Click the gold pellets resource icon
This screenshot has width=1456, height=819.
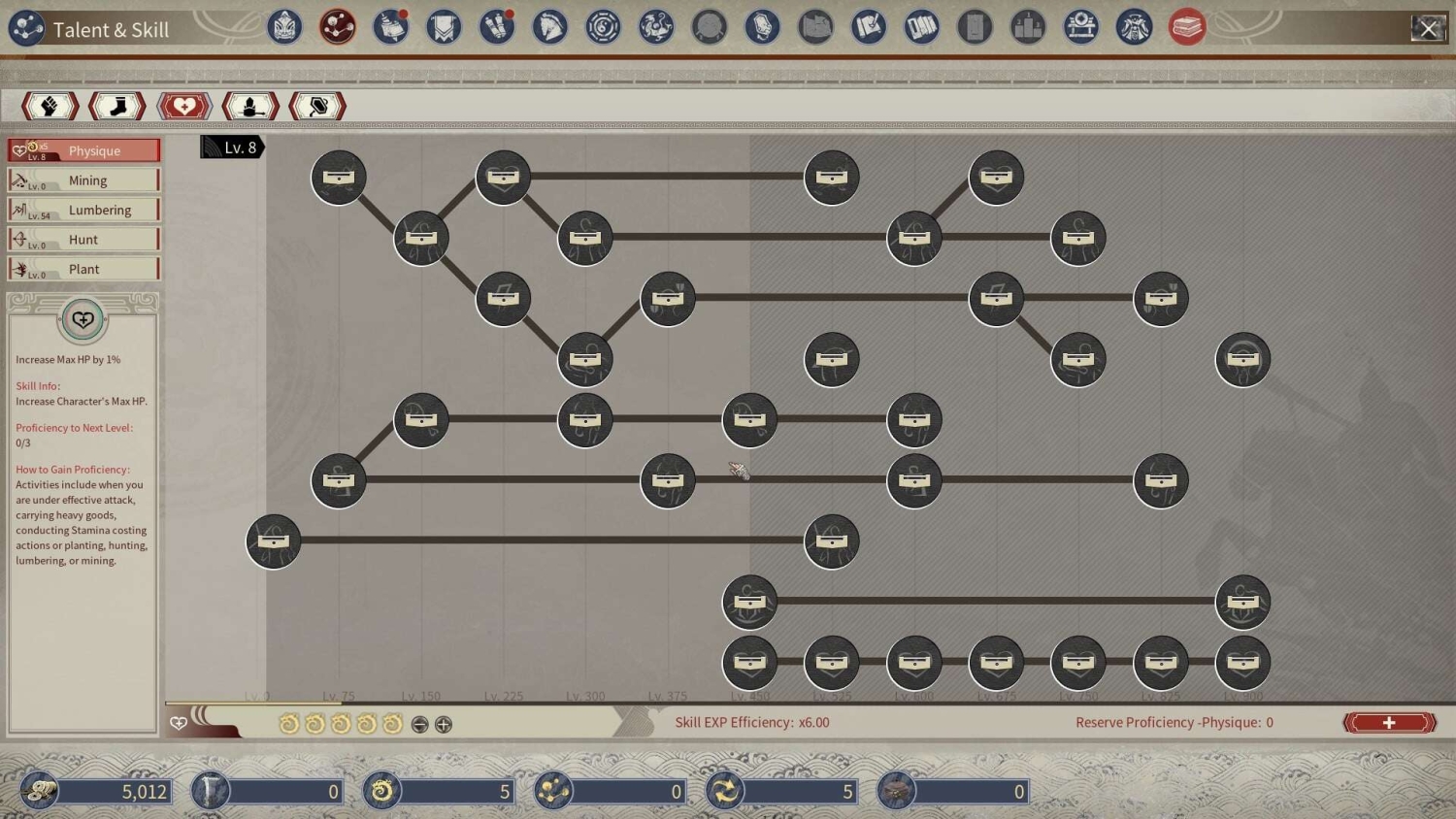coord(553,791)
